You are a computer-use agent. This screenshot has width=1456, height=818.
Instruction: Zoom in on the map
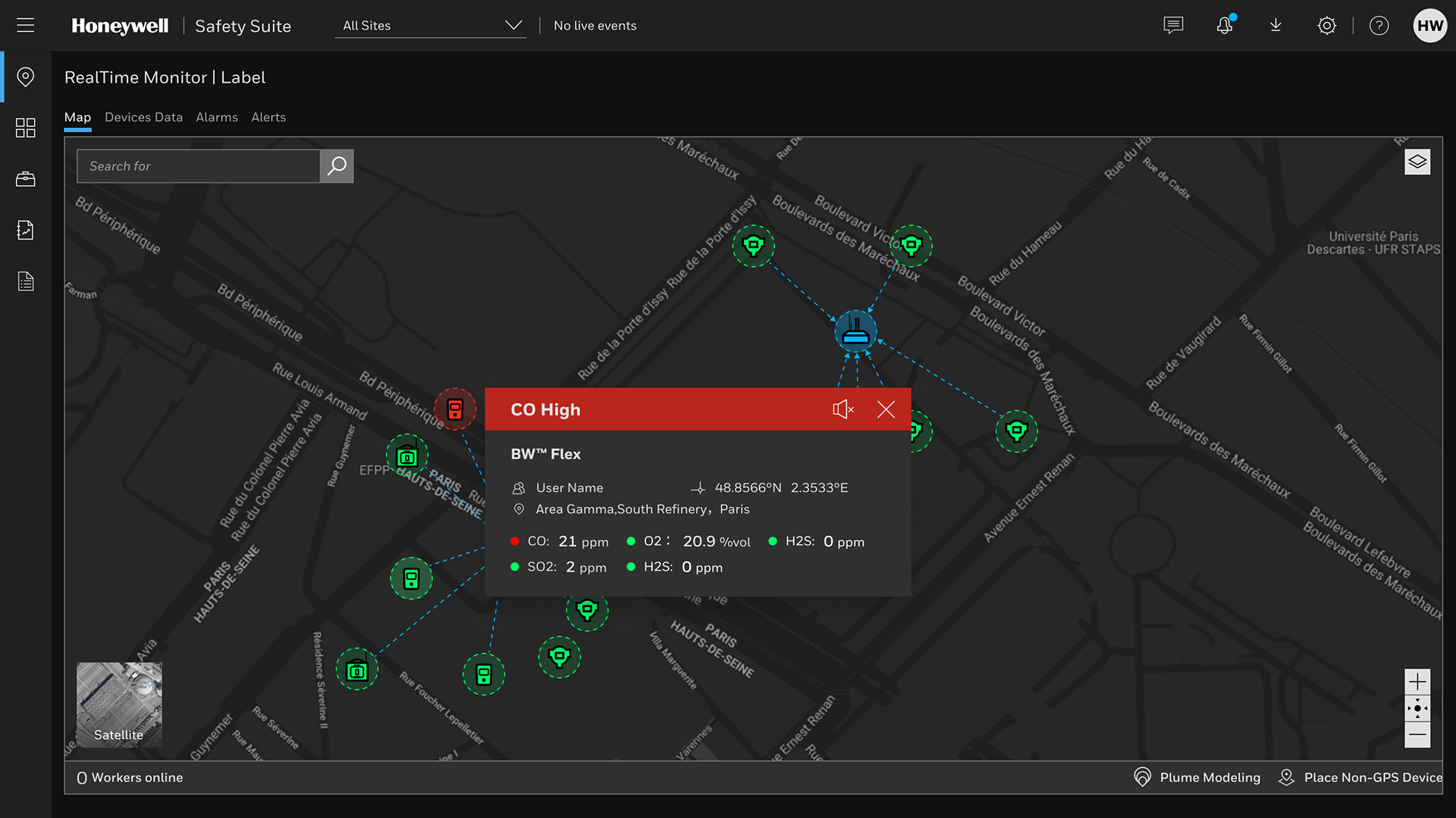1417,682
